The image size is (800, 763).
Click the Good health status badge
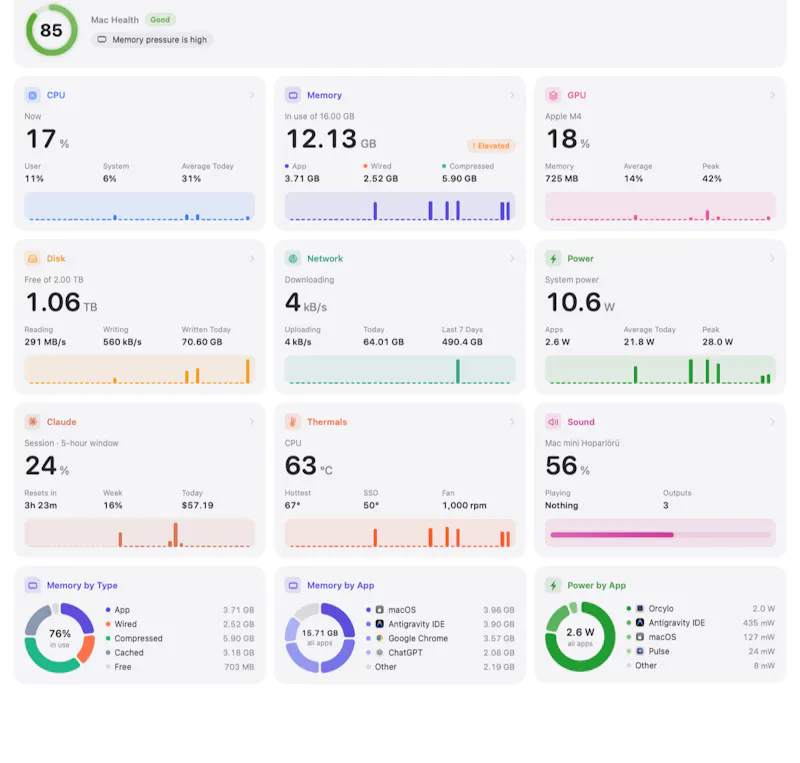(x=160, y=20)
